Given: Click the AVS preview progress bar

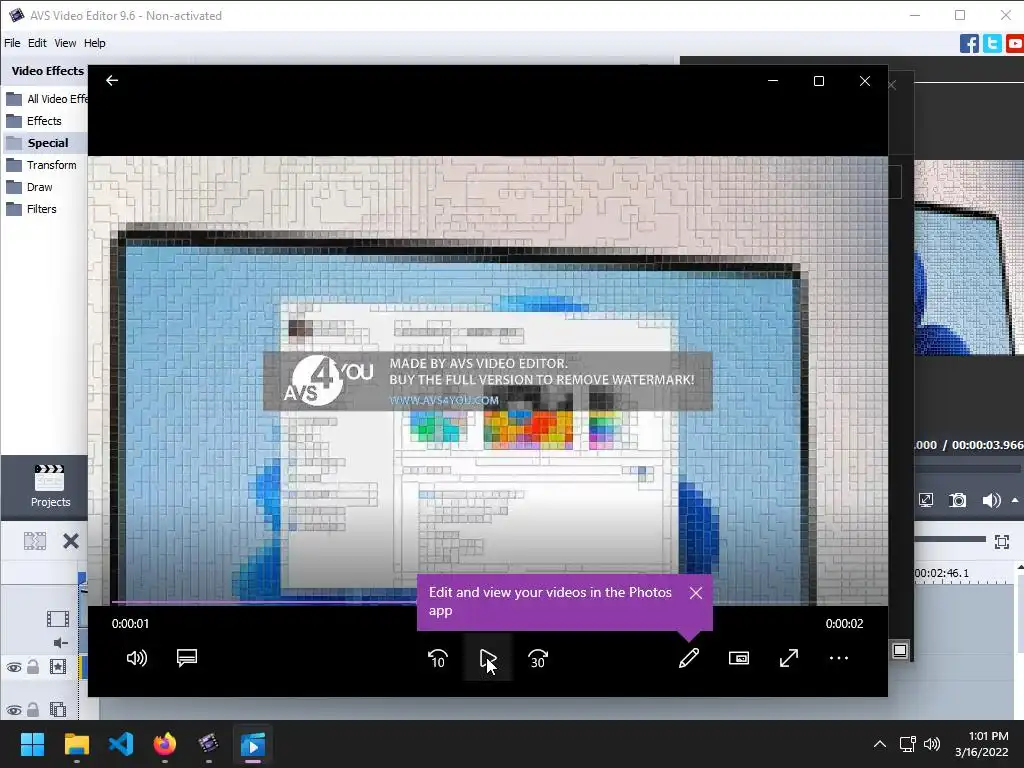Looking at the screenshot, I should [968, 468].
